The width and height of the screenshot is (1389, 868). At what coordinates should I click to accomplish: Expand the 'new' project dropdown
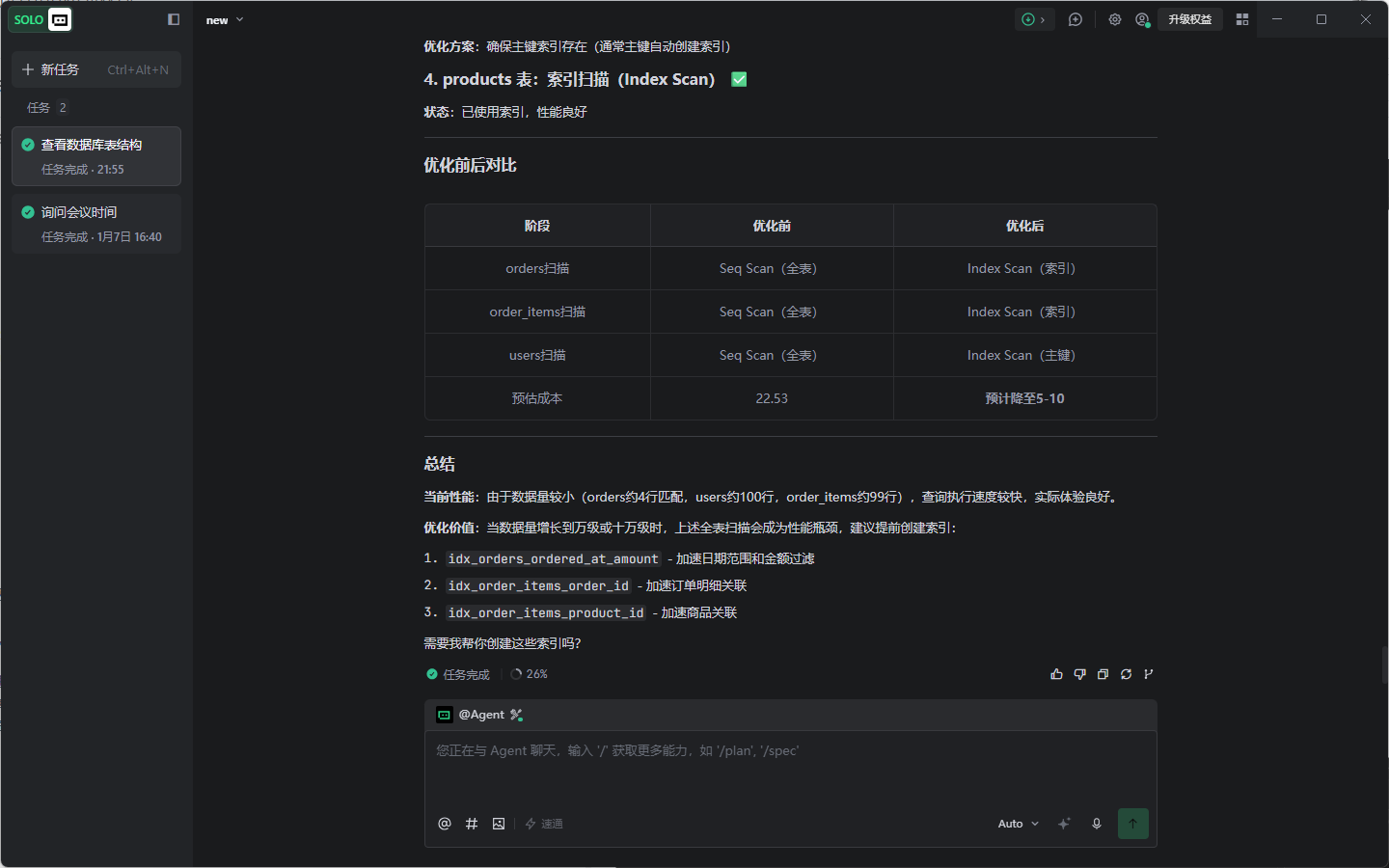click(225, 20)
